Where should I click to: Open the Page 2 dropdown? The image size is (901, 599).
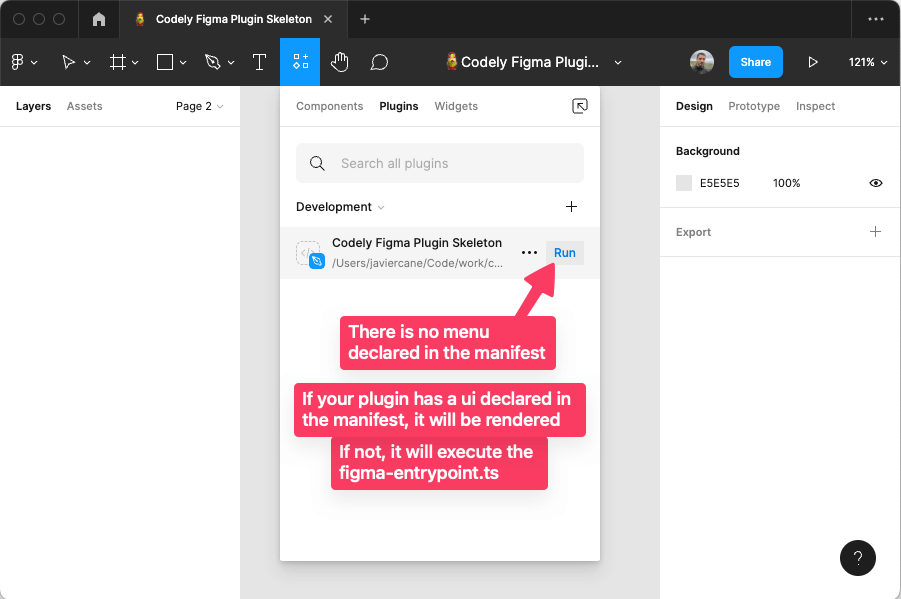pos(199,106)
